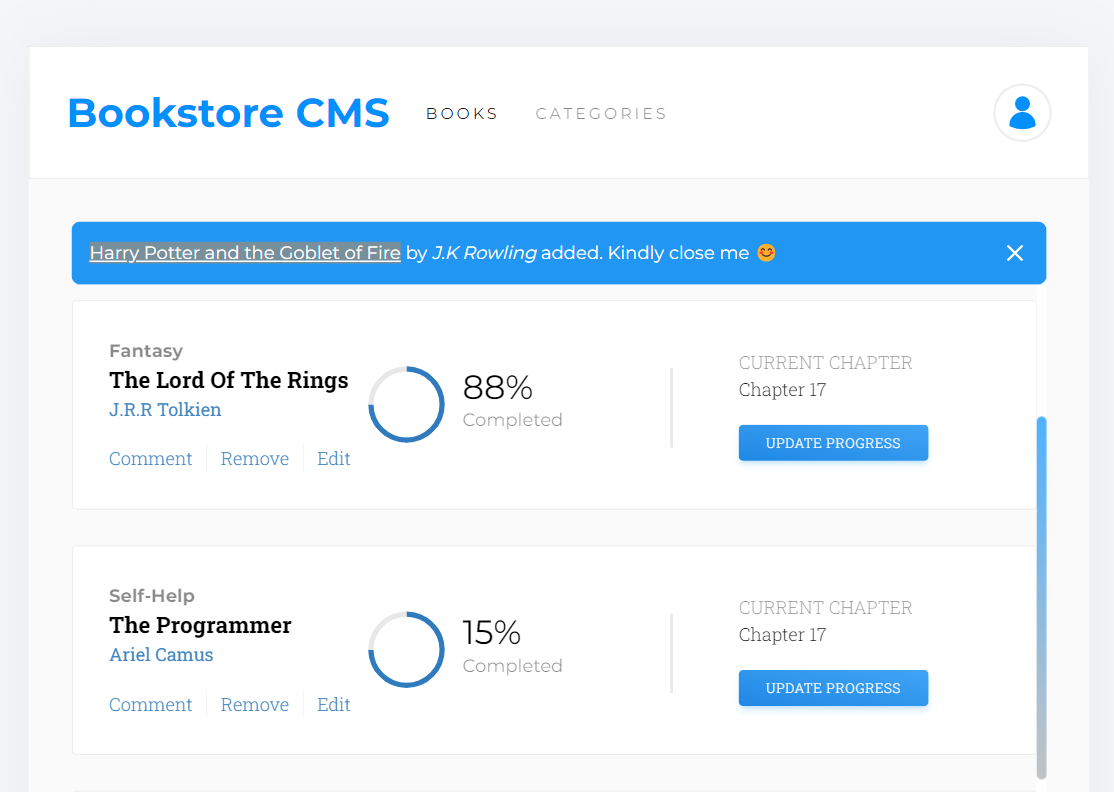Edit The Lord Of The Rings entry
Viewport: 1114px width, 792px height.
pos(333,458)
